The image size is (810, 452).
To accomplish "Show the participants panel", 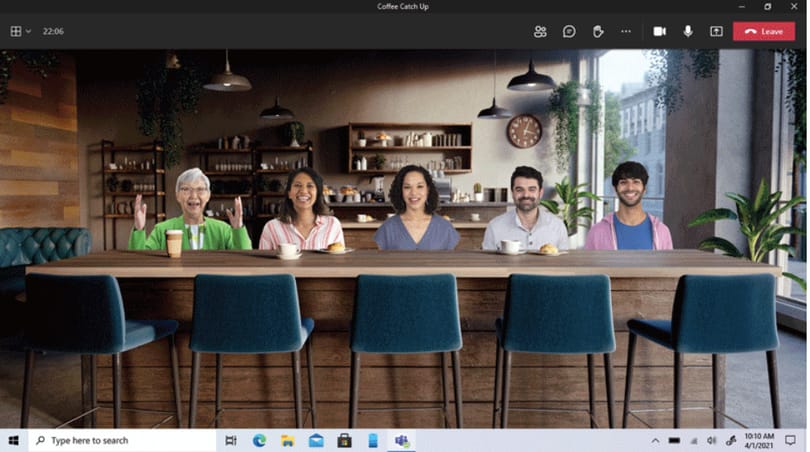I will point(540,32).
